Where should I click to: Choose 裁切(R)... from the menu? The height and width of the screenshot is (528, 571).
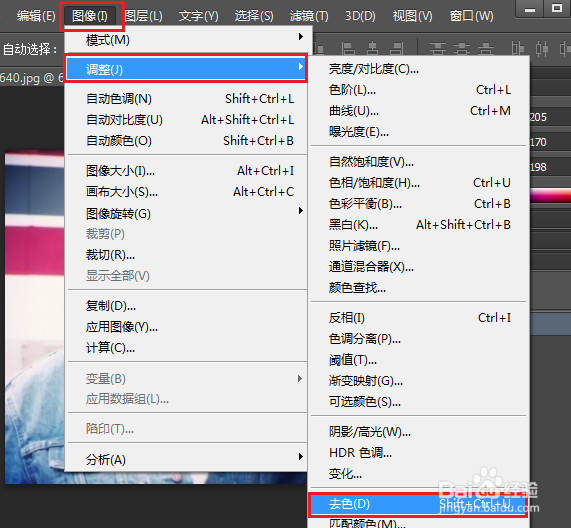pyautogui.click(x=188, y=255)
